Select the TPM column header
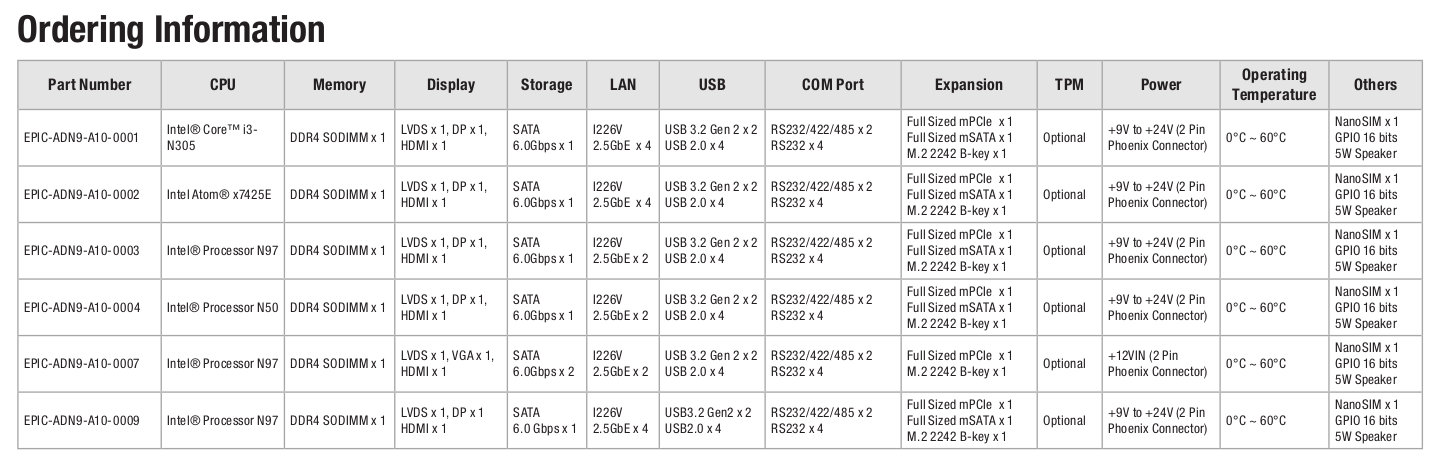Viewport: 1441px width, 467px height. (x=1068, y=85)
